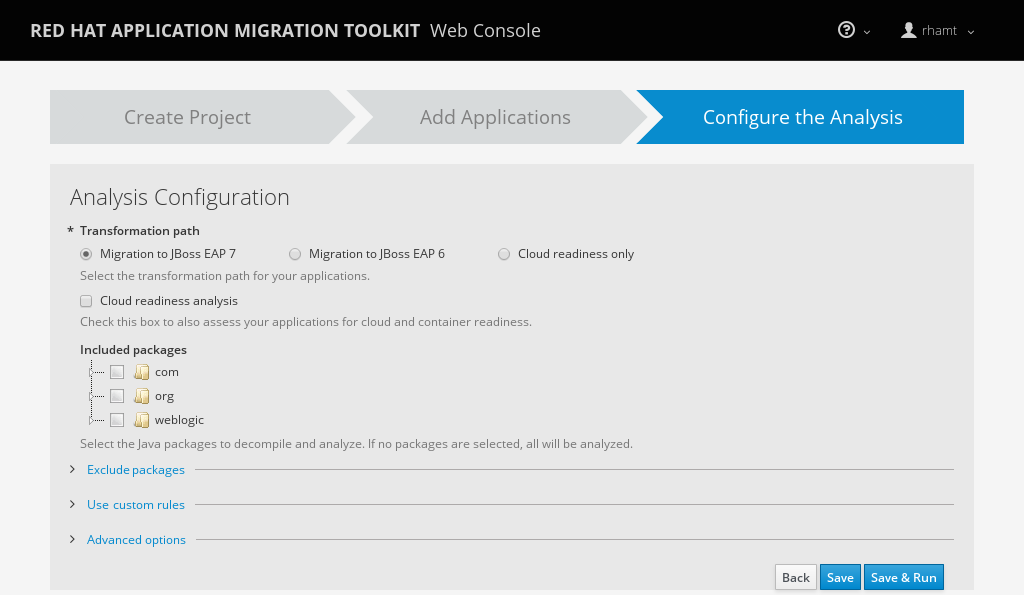Select Migration to JBoss EAP 6
1024x595 pixels.
[x=295, y=254]
